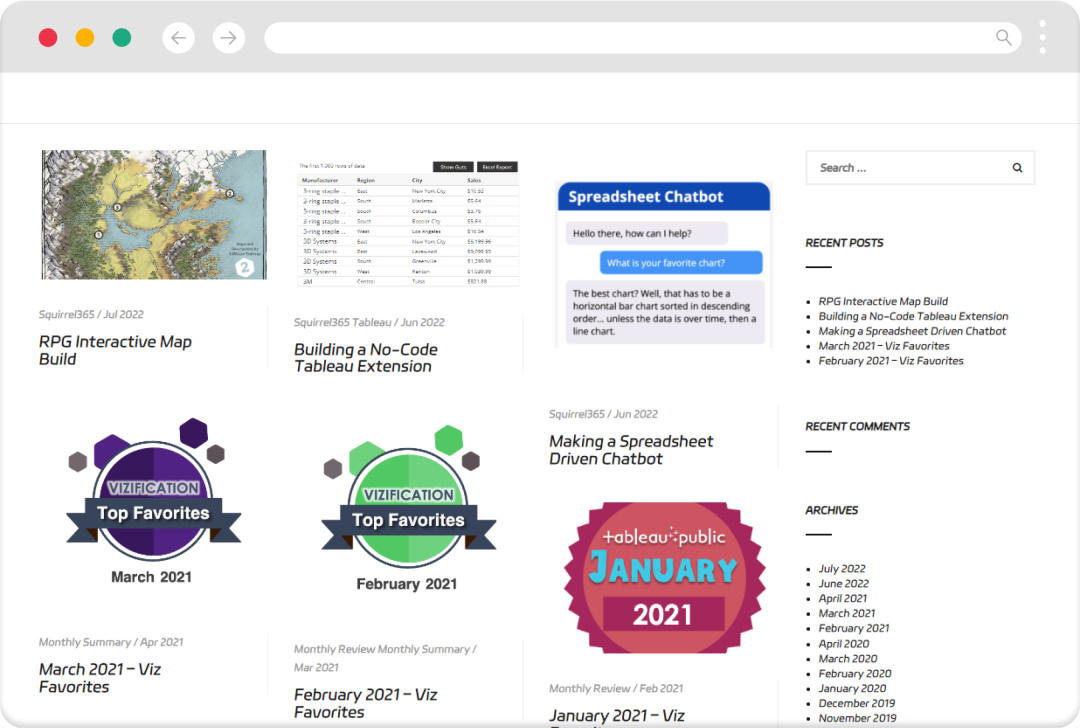Click the RECENT POSTS heading
1080x728 pixels.
click(x=844, y=242)
